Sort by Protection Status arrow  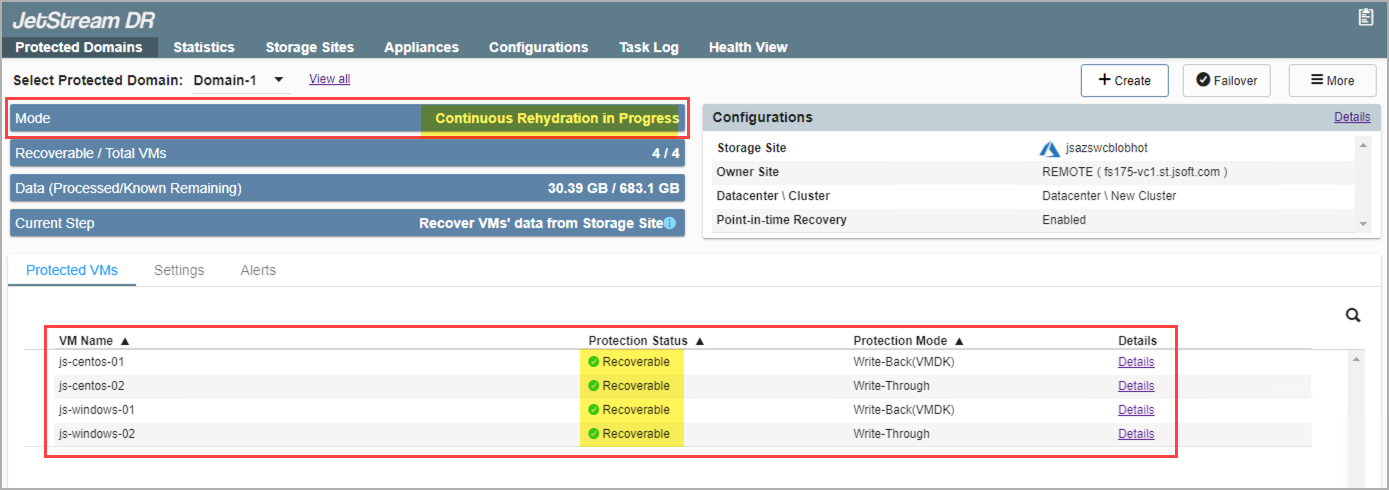[700, 341]
